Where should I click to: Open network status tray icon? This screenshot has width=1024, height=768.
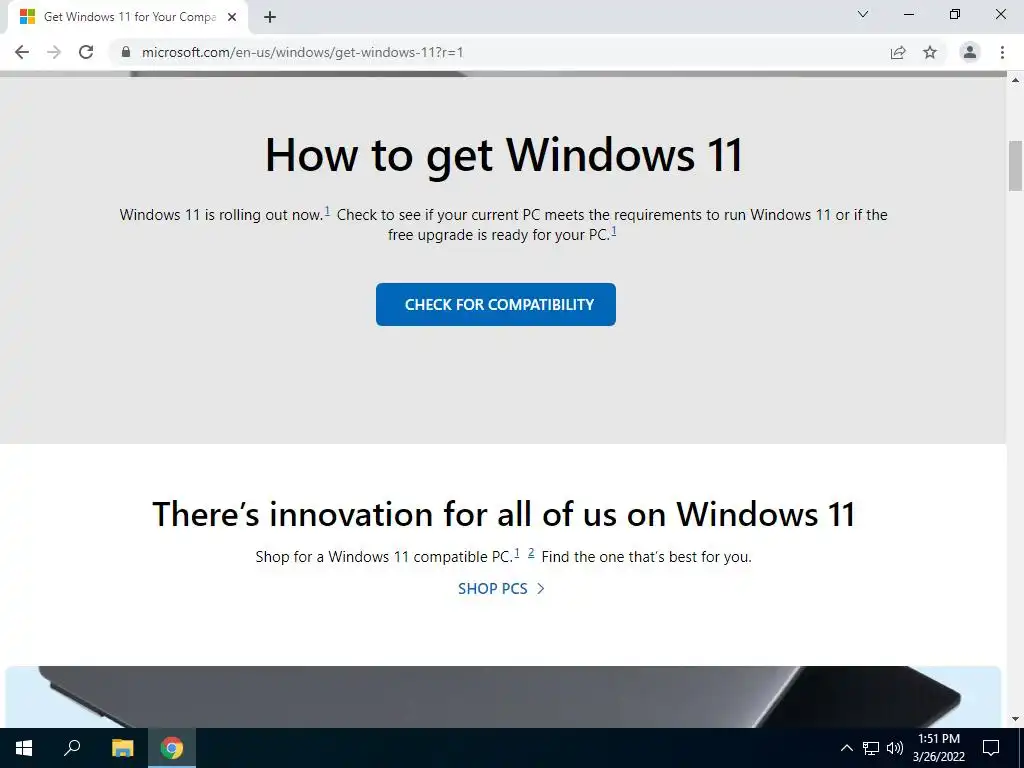pyautogui.click(x=871, y=748)
